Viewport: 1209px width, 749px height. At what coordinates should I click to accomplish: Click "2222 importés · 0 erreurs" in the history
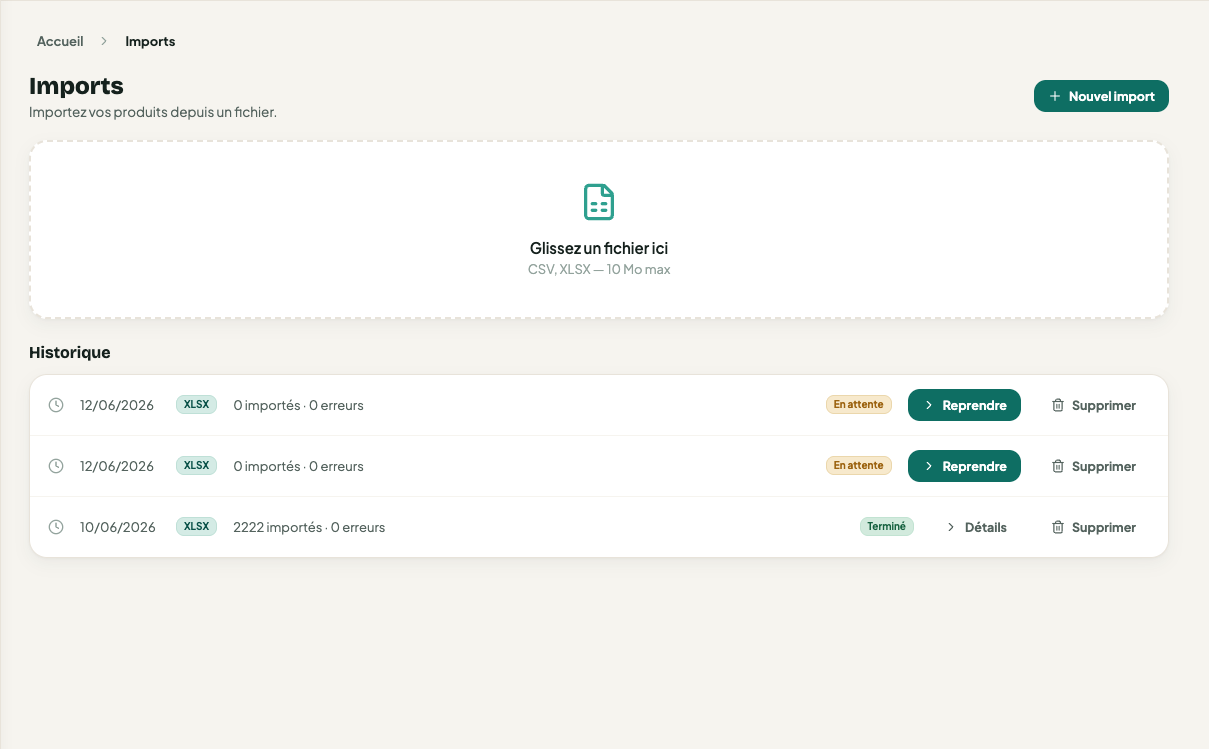tap(309, 527)
